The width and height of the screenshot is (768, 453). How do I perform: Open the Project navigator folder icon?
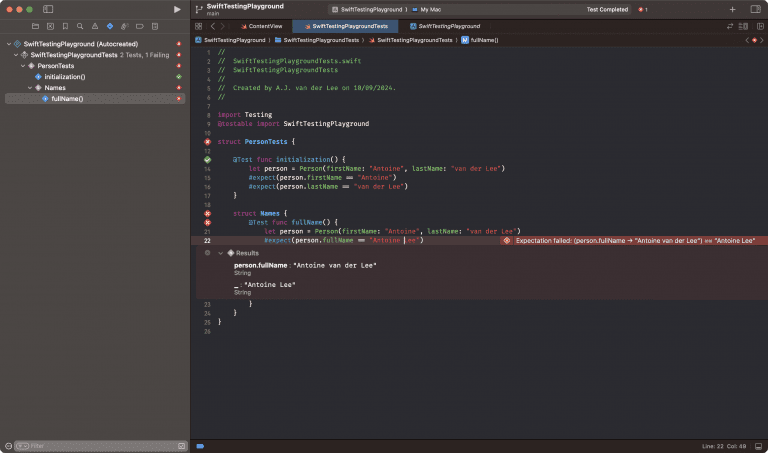(35, 26)
